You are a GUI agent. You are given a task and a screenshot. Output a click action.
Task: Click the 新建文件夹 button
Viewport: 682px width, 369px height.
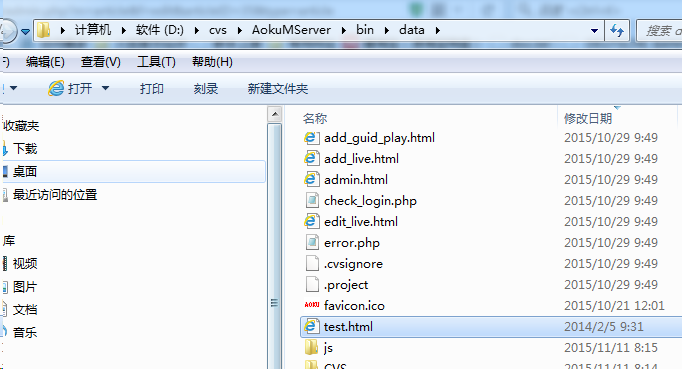[x=278, y=89]
